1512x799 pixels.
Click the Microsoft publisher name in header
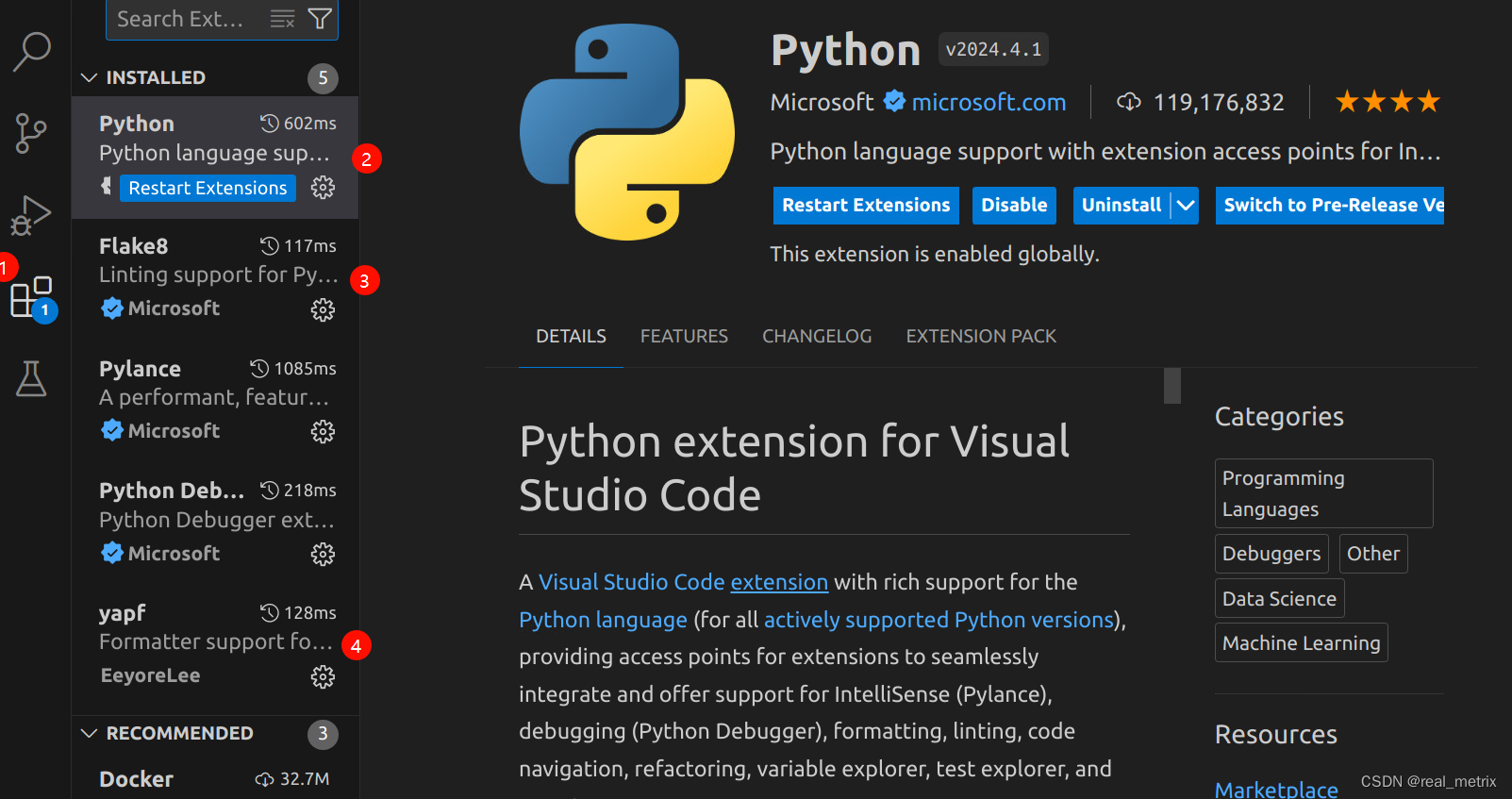pos(822,102)
